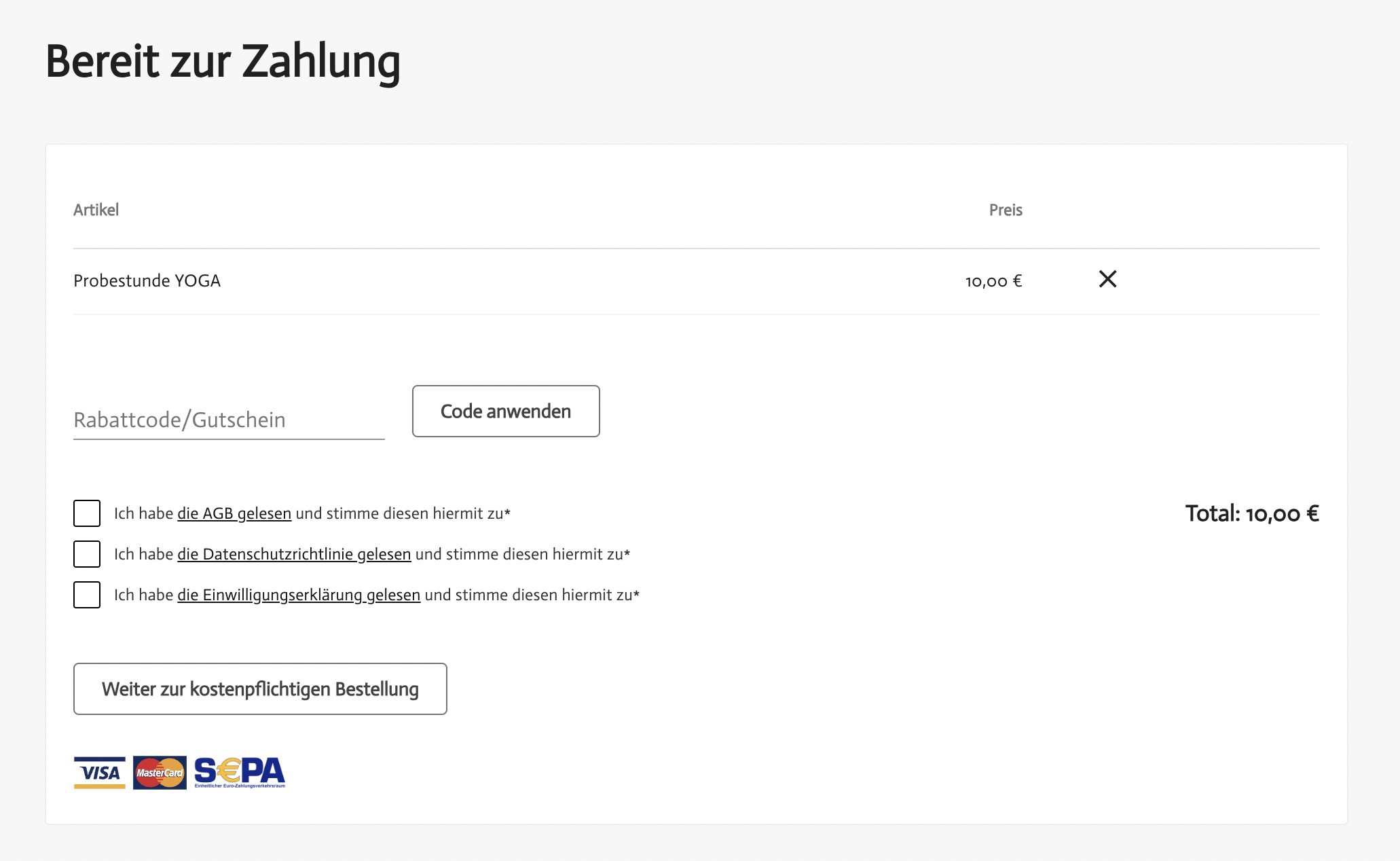Click the 10,00 € price in item row
The height and width of the screenshot is (861, 1400).
[993, 281]
